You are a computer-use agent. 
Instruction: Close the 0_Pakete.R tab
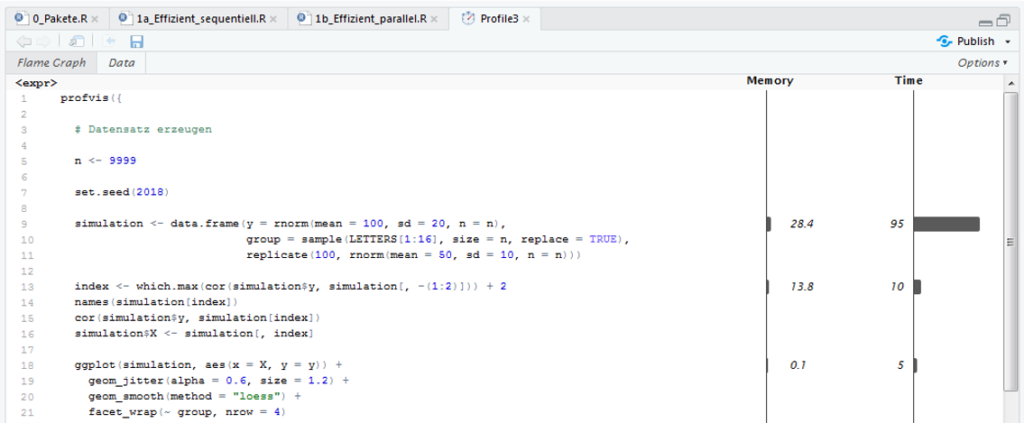click(x=95, y=19)
